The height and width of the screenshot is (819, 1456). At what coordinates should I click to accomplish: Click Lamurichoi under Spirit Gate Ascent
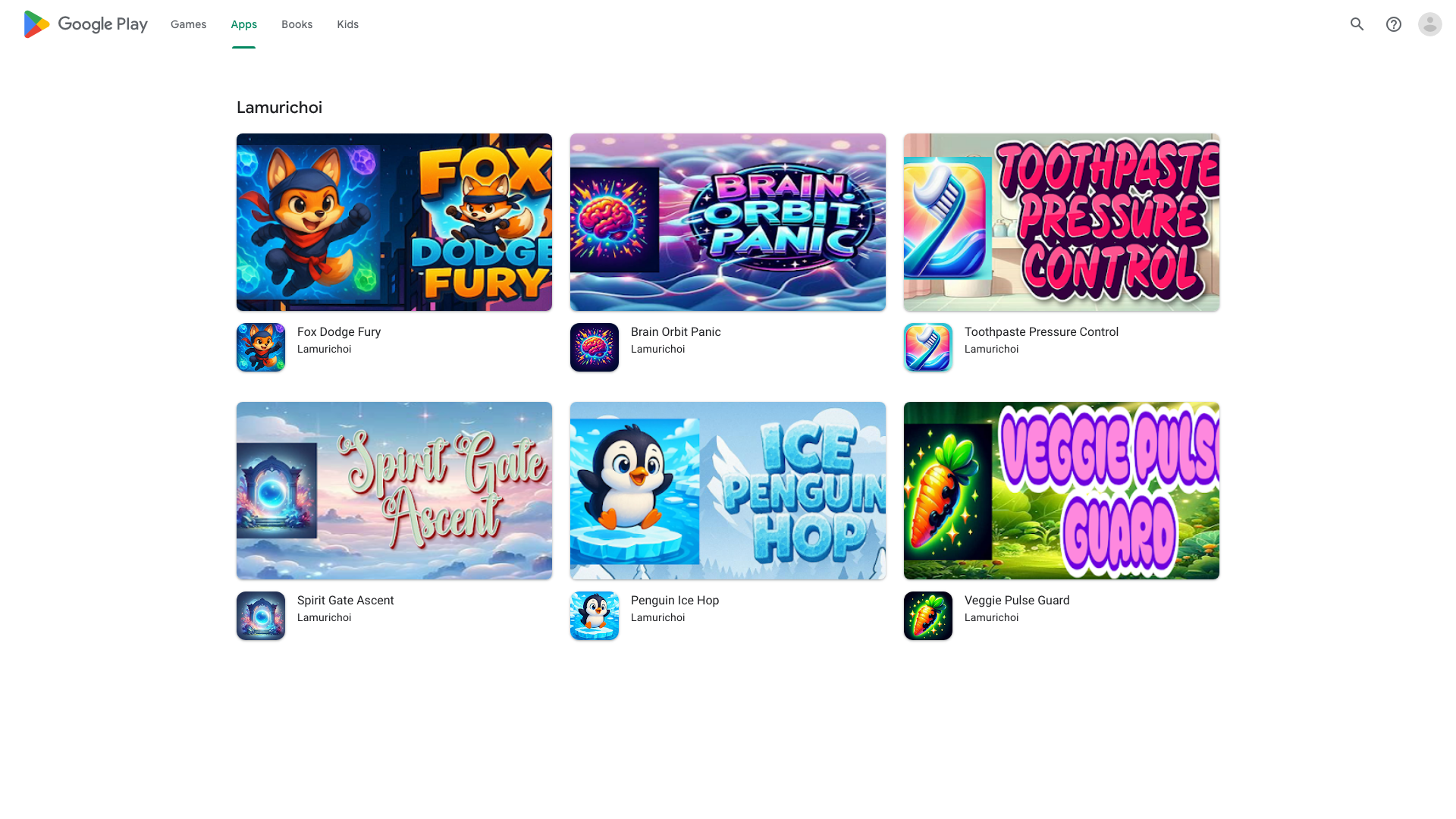325,618
